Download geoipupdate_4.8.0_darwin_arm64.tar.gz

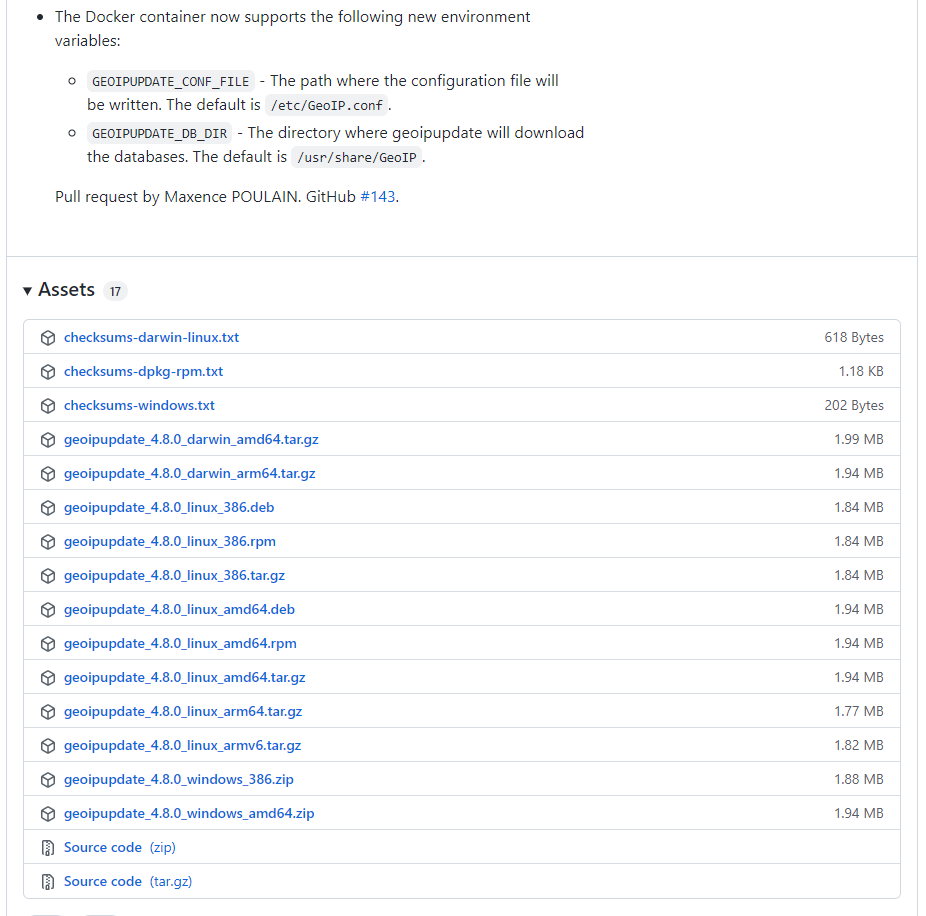pos(190,473)
